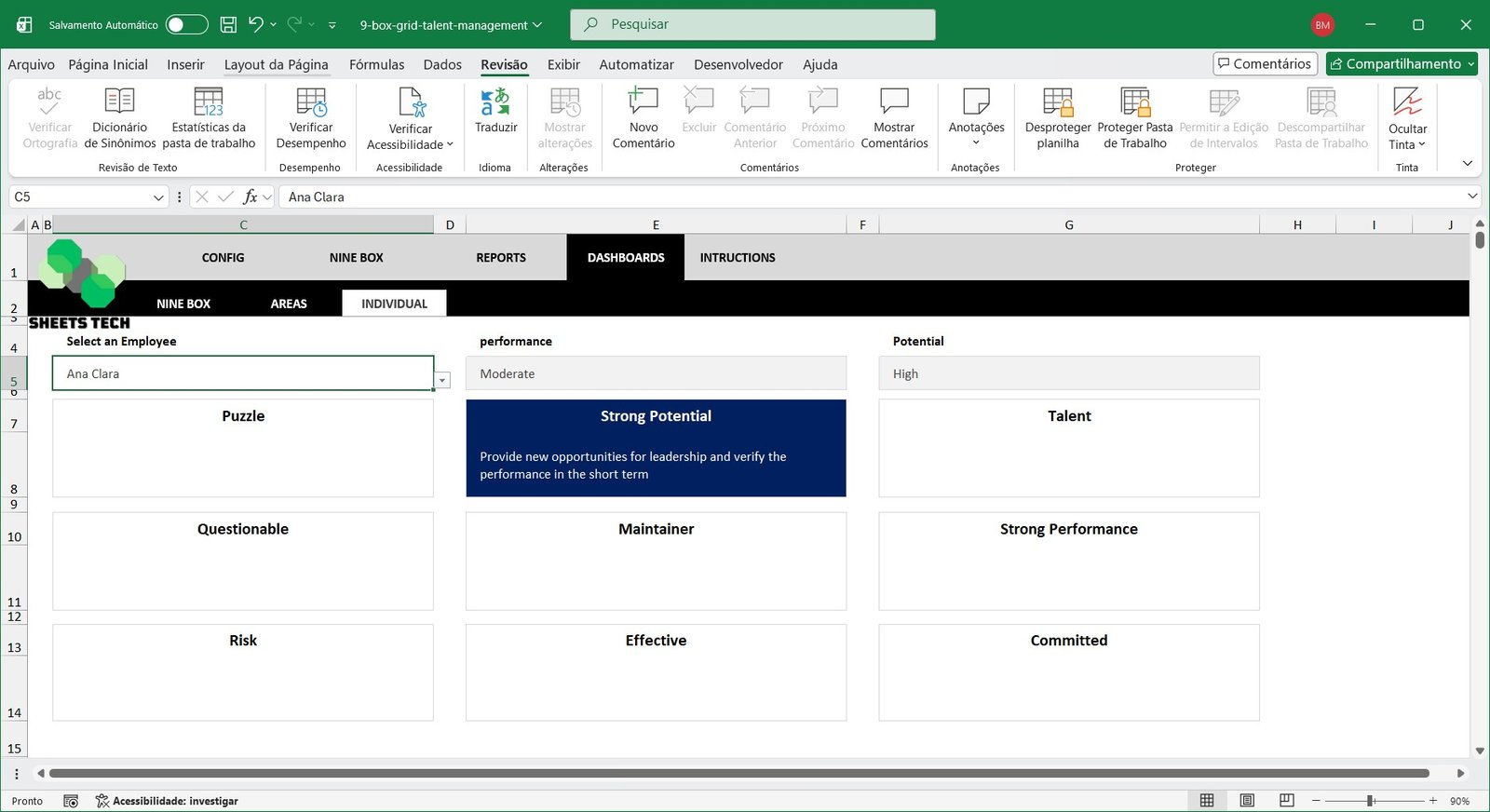Select column G header
The height and width of the screenshot is (812, 1490).
pyautogui.click(x=1069, y=224)
